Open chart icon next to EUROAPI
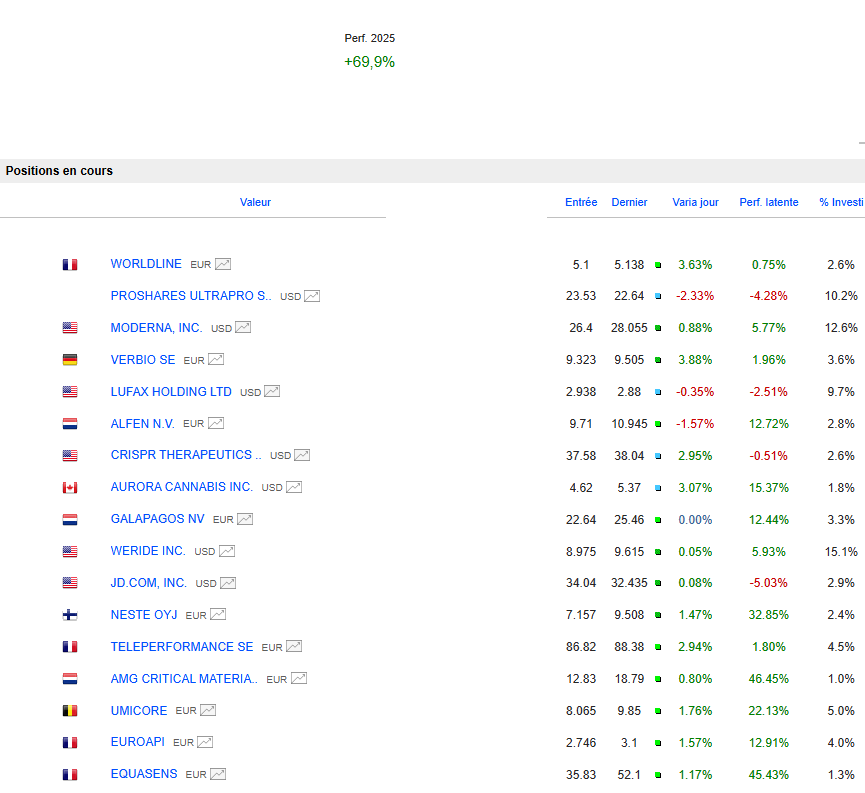Viewport: 865px width, 793px height. click(x=205, y=742)
